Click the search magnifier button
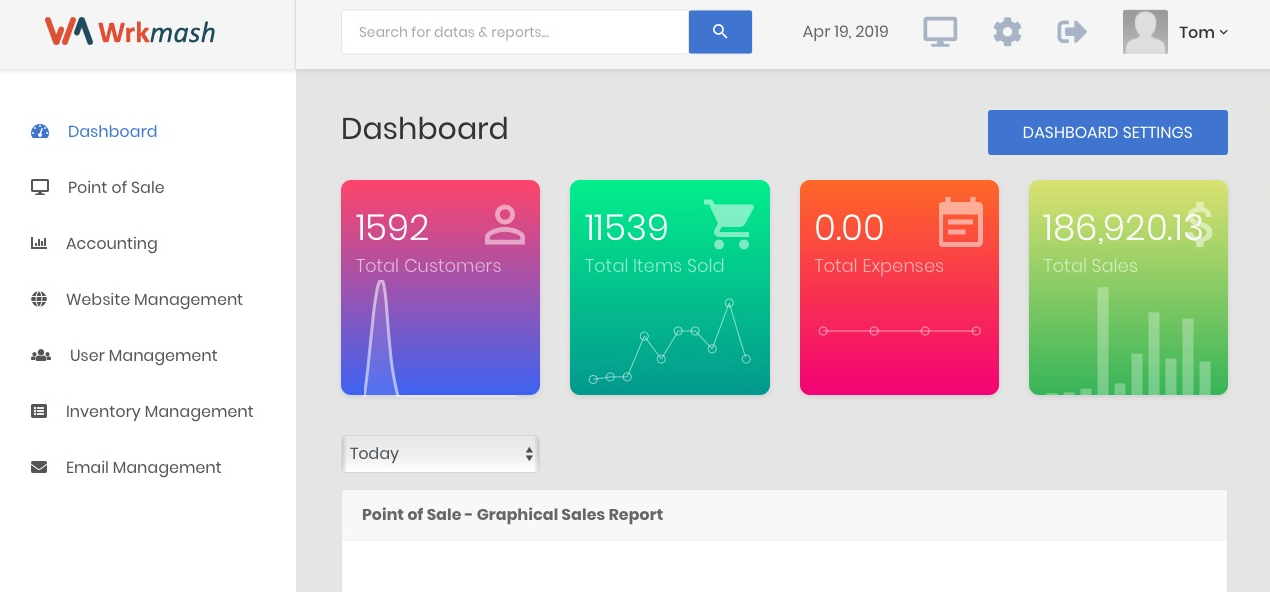 (x=720, y=32)
